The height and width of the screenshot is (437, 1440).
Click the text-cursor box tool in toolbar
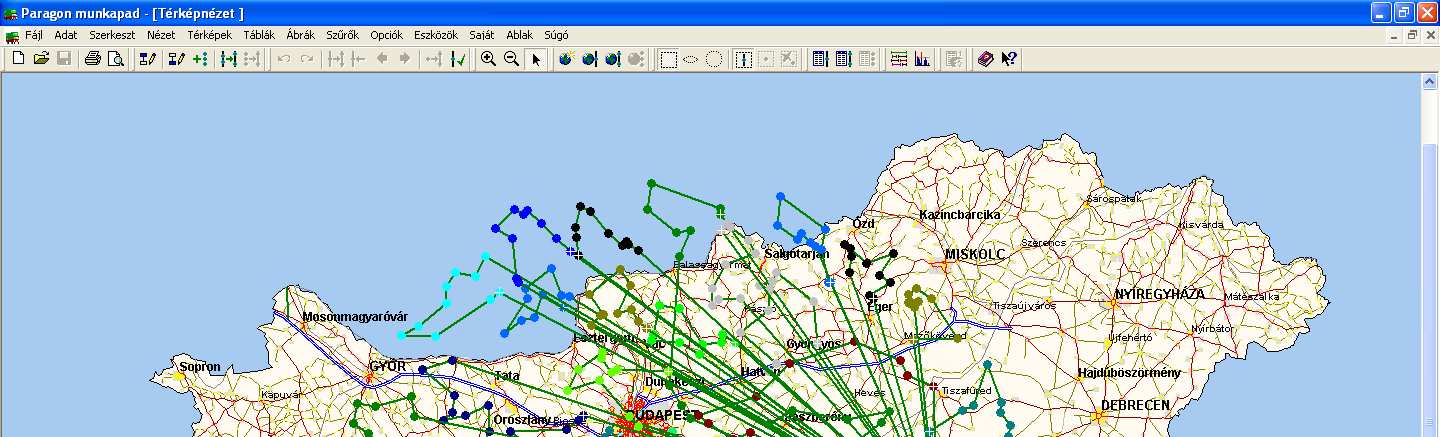pos(743,59)
